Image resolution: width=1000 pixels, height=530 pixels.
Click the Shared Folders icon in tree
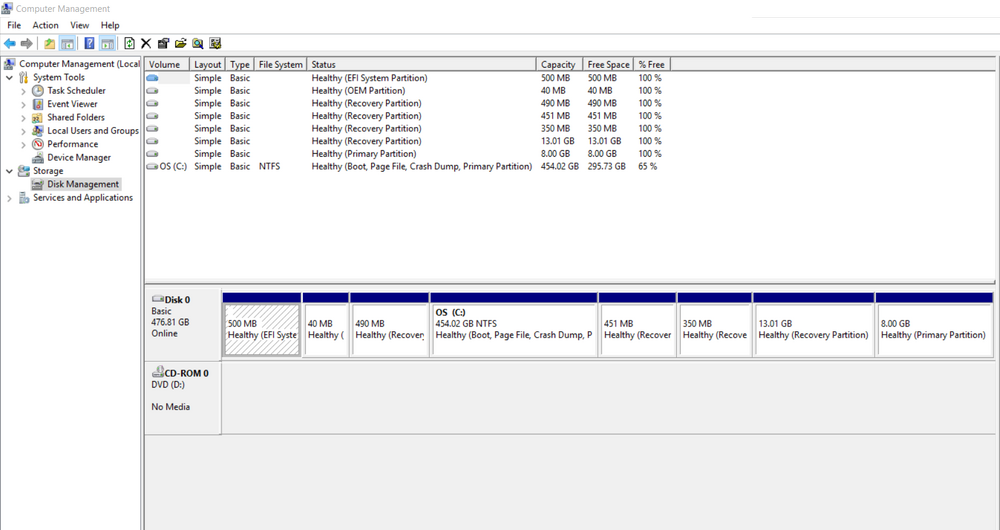tap(38, 117)
